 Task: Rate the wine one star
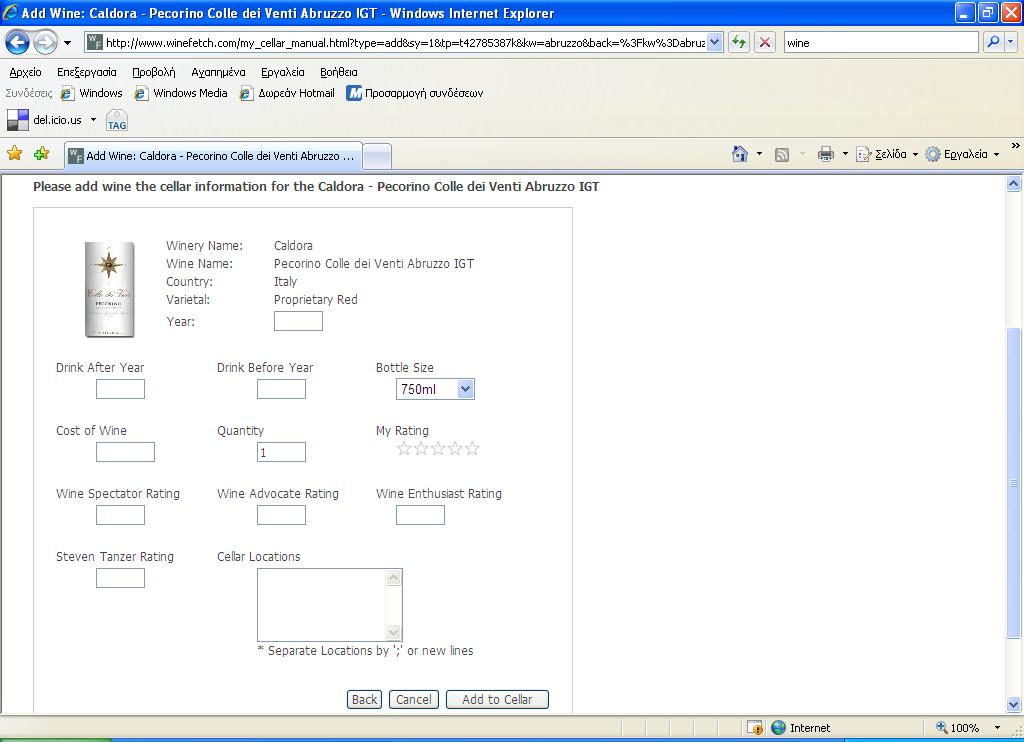click(x=404, y=448)
